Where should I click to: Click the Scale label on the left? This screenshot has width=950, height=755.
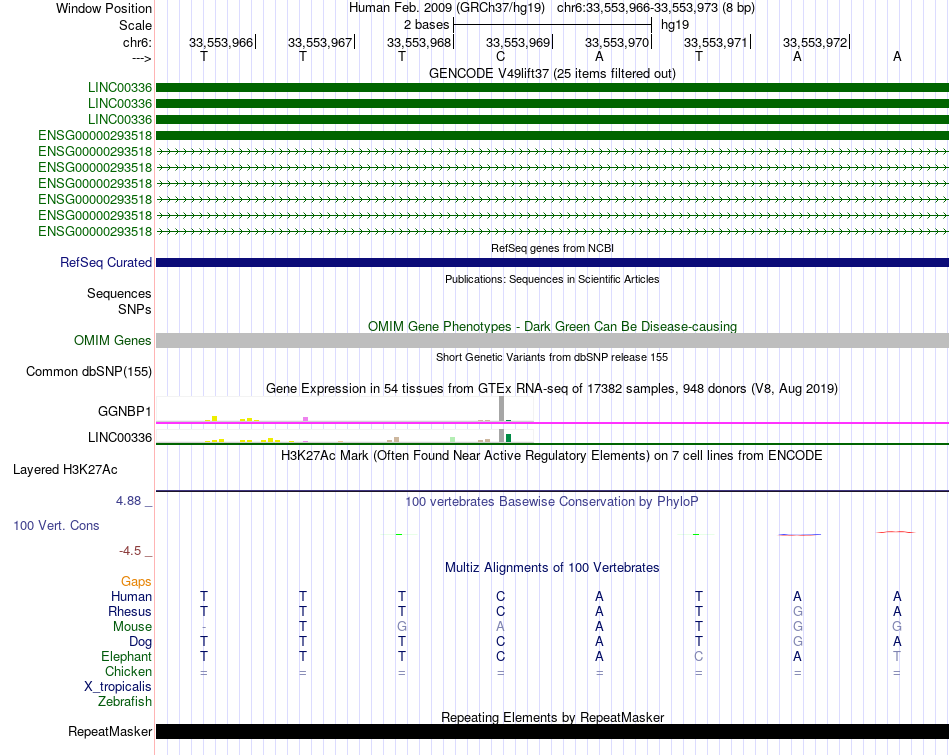135,25
